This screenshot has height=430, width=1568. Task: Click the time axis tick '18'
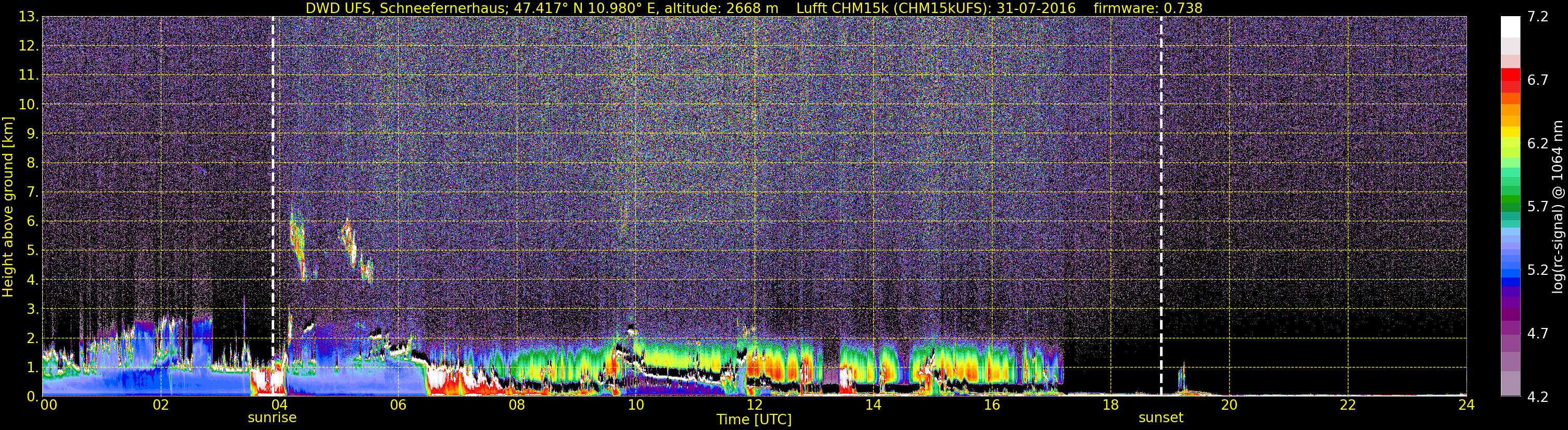pos(1110,405)
